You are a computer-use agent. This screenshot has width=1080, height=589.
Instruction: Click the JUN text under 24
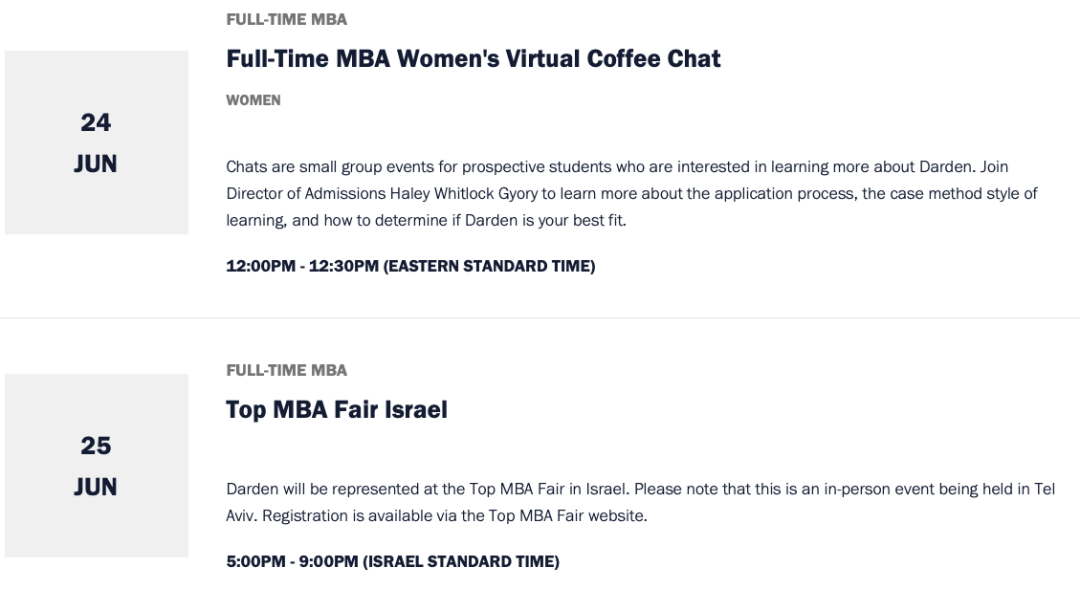tap(96, 164)
